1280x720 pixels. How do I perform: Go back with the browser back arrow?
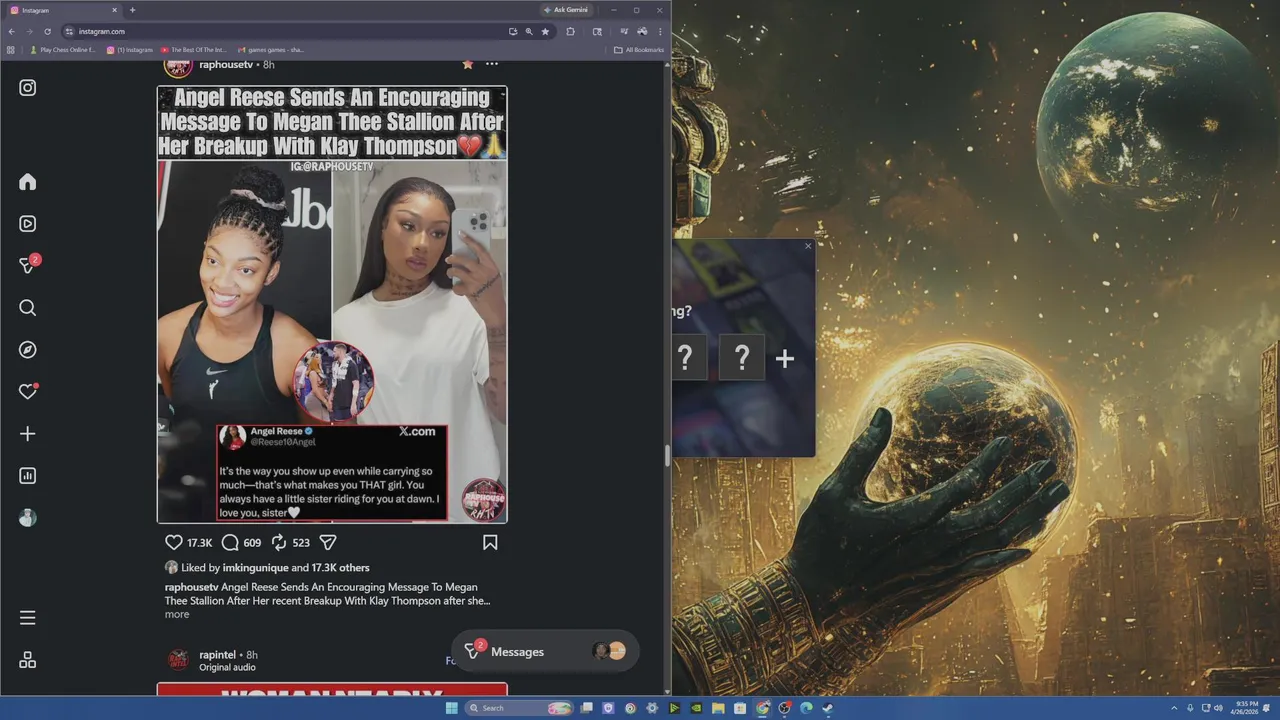pos(11,31)
